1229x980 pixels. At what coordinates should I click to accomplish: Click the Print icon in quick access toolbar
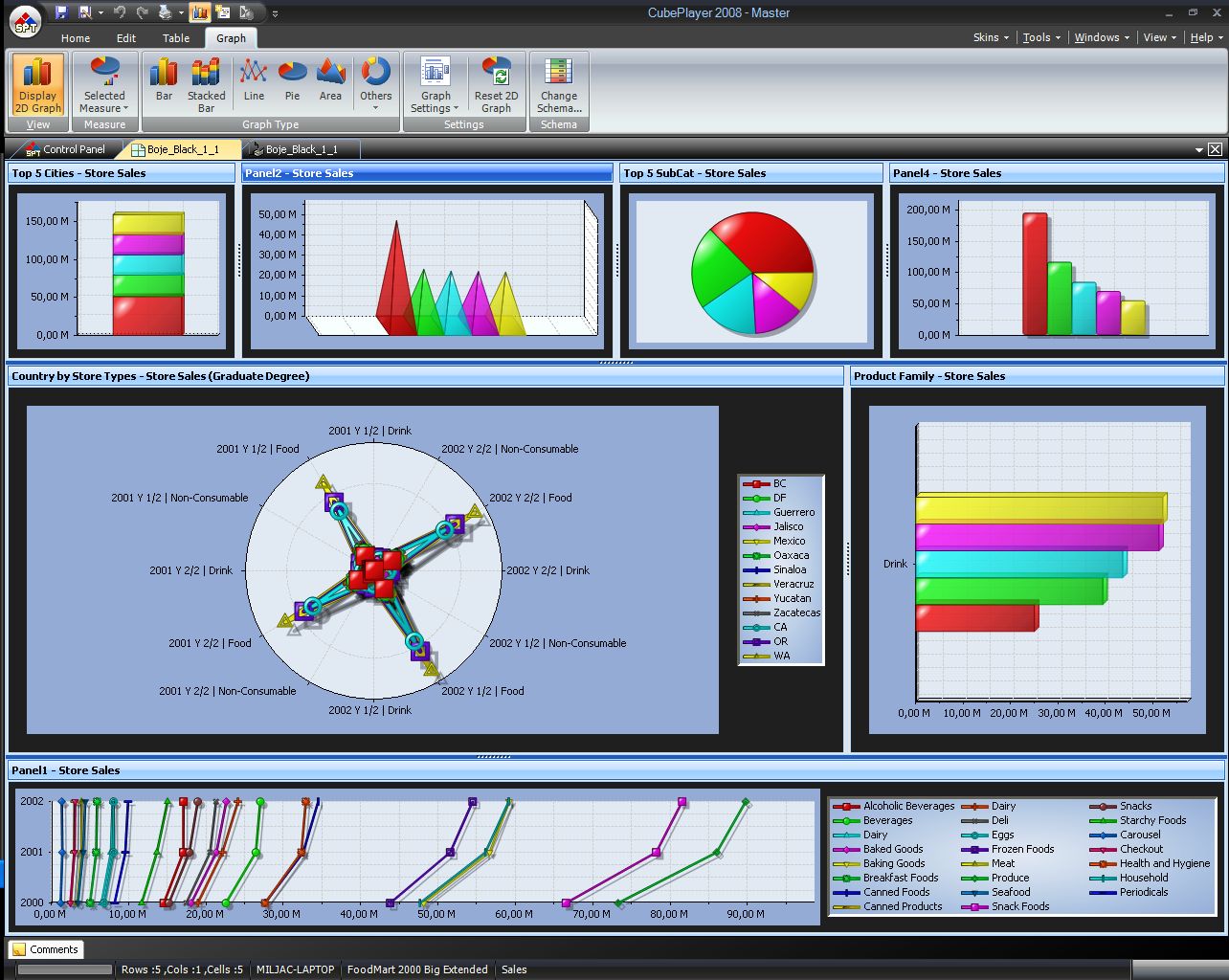click(x=166, y=12)
